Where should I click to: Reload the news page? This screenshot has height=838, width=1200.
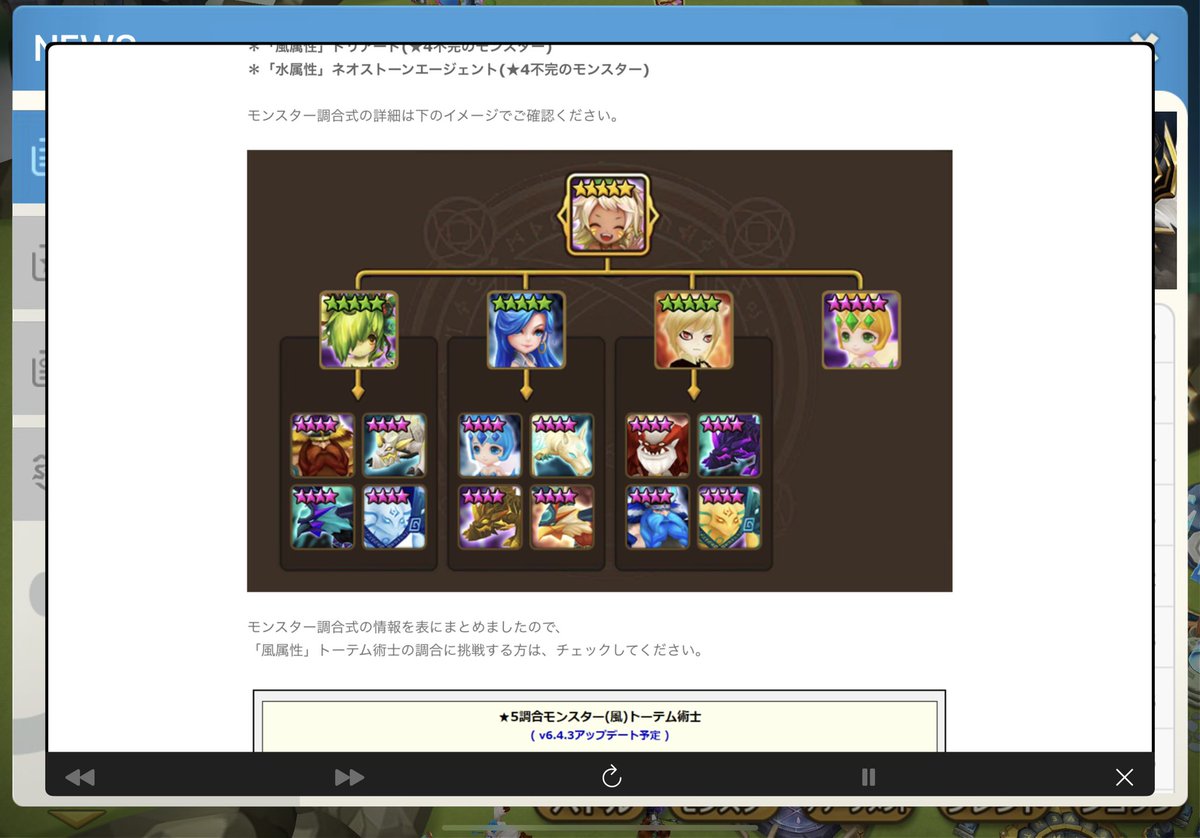[612, 777]
